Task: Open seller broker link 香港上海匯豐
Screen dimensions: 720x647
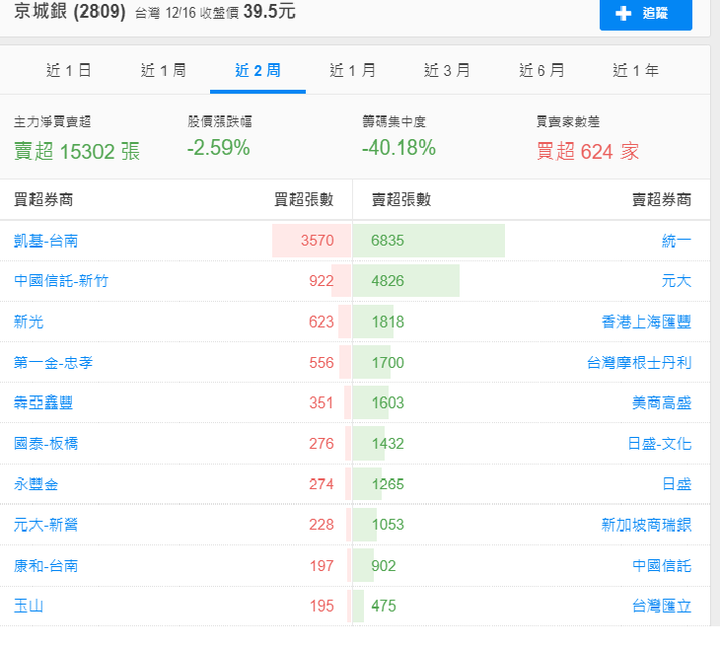Action: tap(647, 321)
